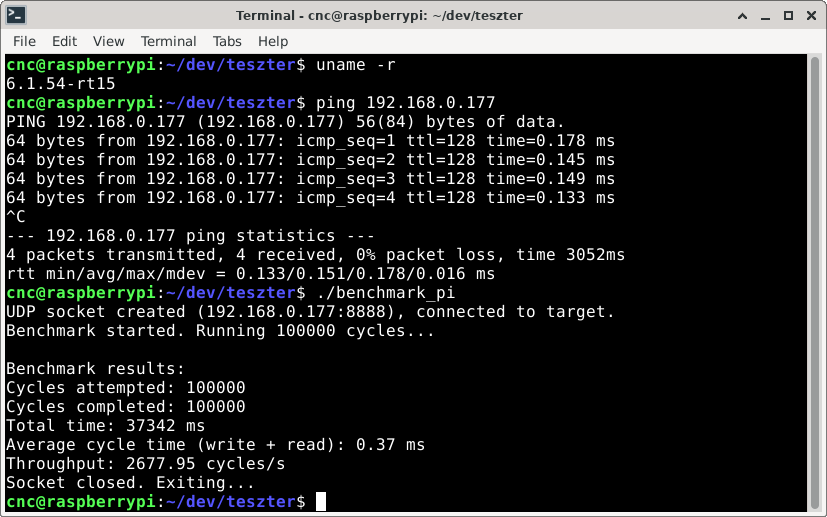
Task: Minimize the Terminal window
Action: pos(766,16)
